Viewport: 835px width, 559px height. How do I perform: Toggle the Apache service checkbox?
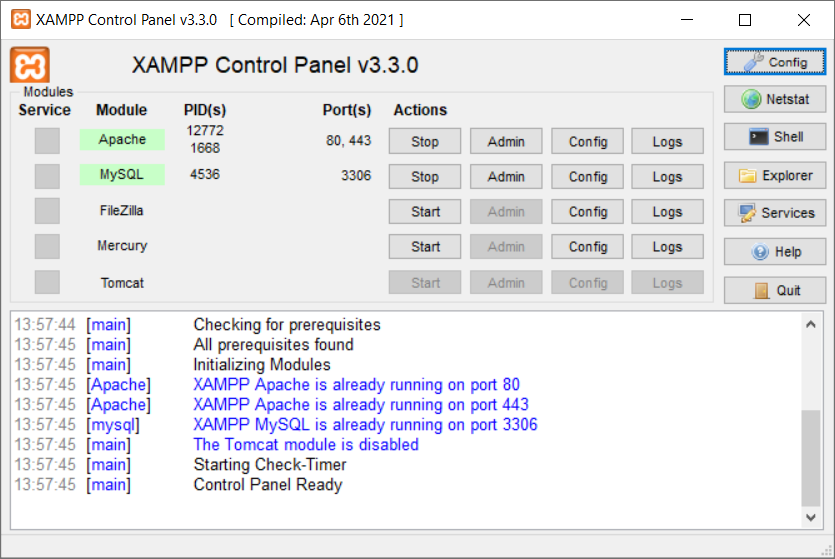pos(47,141)
